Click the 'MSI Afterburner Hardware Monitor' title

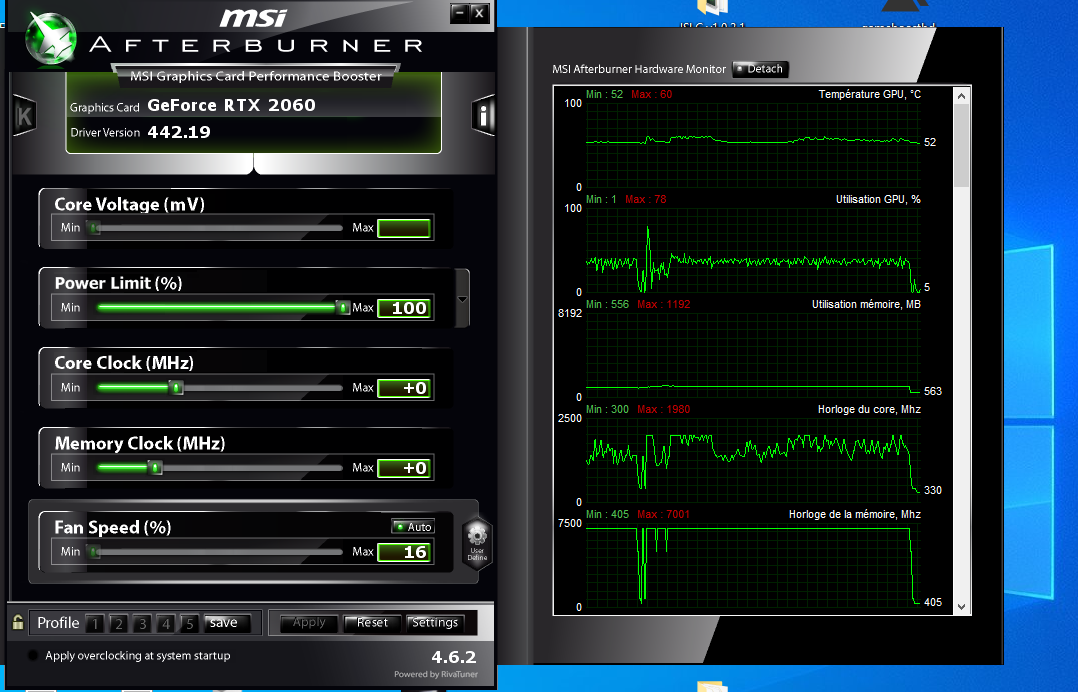pyautogui.click(x=639, y=69)
